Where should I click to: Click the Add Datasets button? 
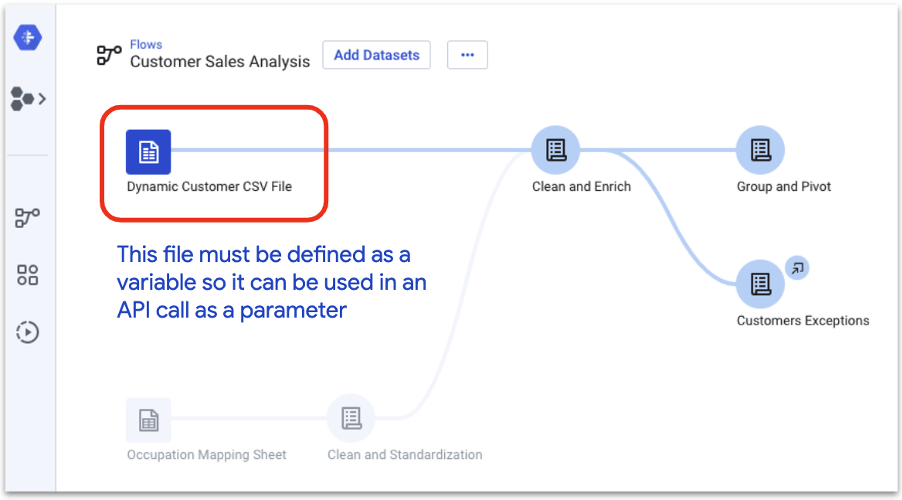point(376,55)
